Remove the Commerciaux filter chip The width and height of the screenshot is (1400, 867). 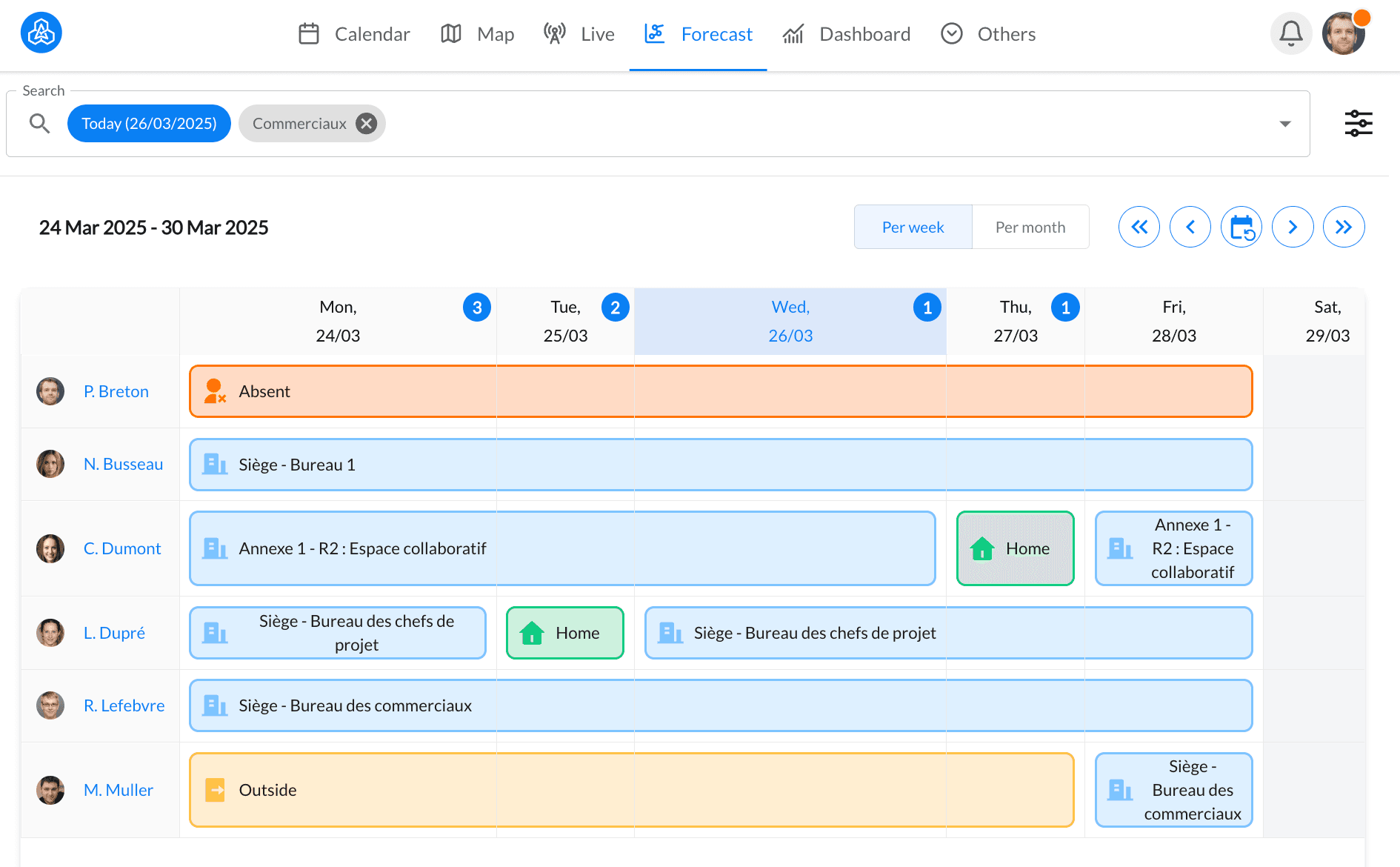point(366,123)
